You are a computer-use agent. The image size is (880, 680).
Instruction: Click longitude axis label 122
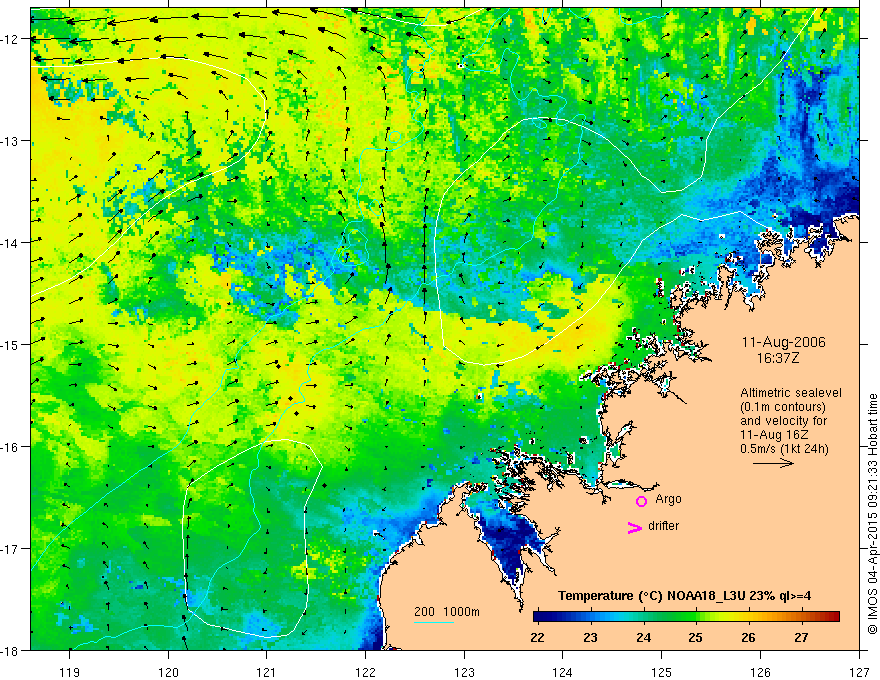click(365, 672)
